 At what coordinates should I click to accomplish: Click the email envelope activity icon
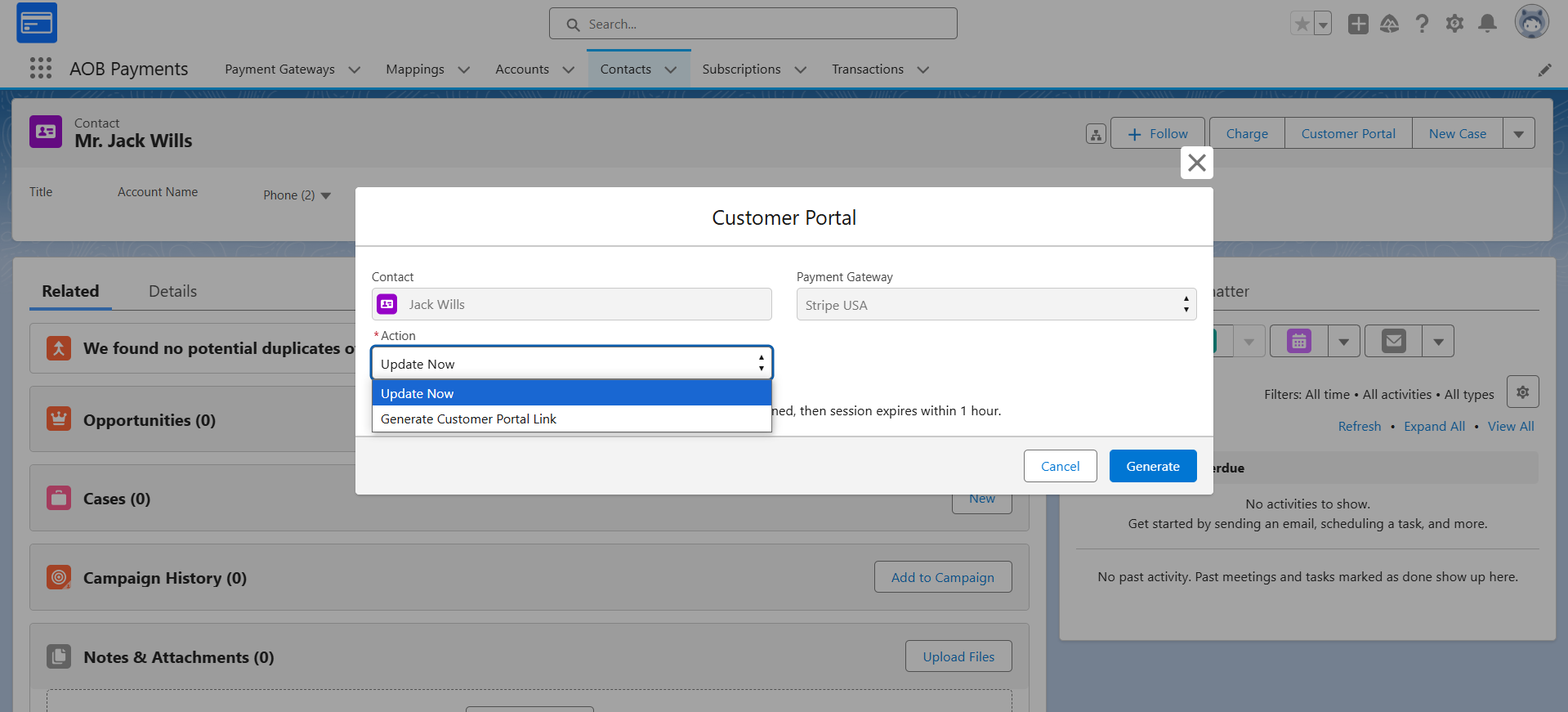coord(1394,341)
